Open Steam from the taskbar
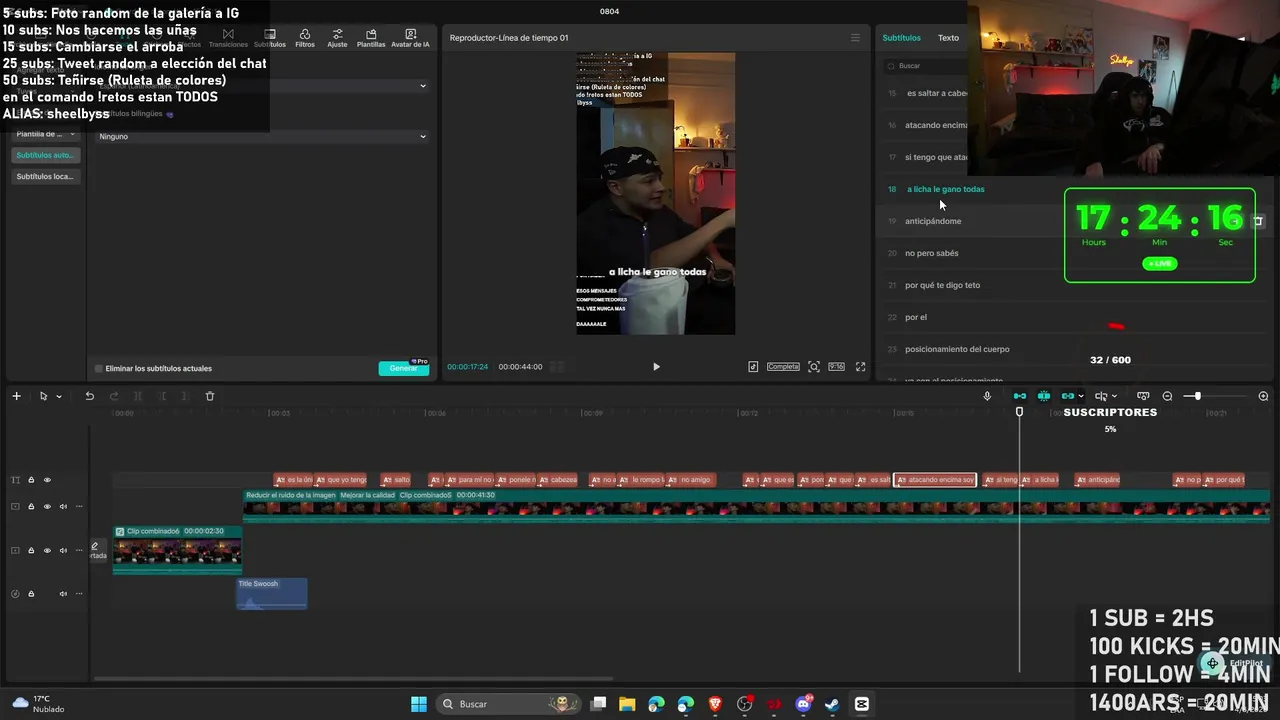 coord(832,704)
